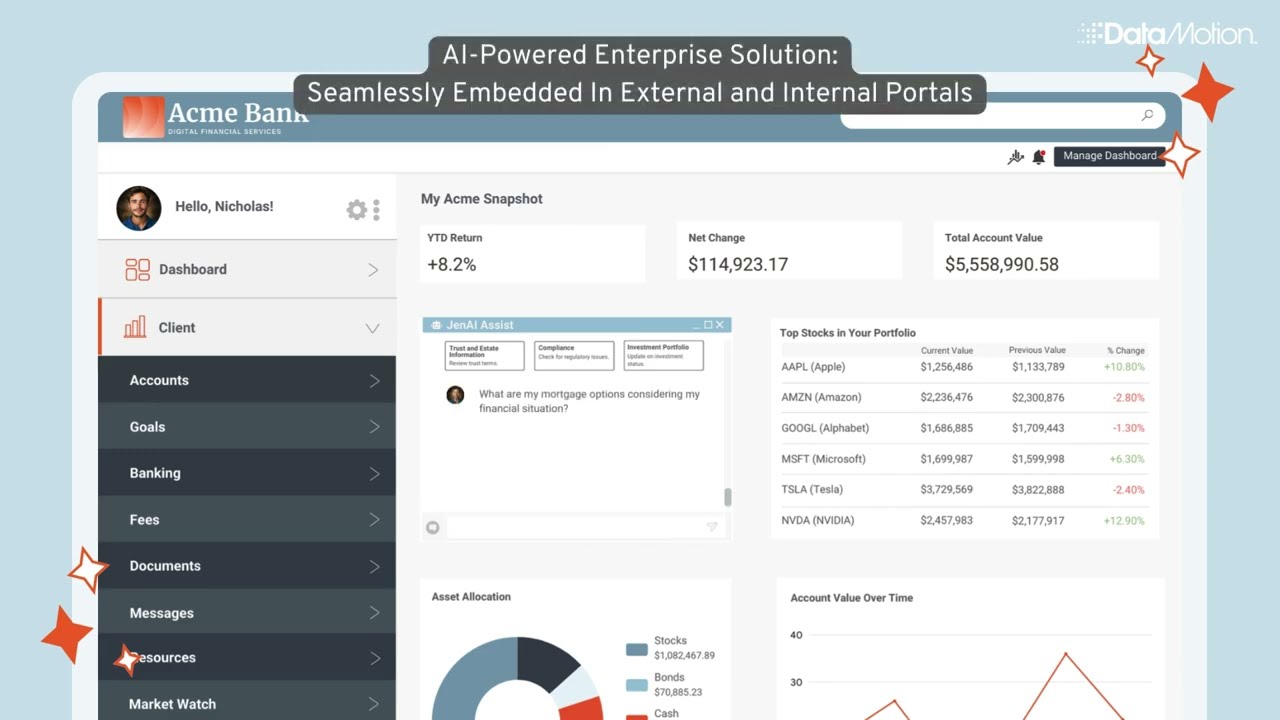This screenshot has width=1280, height=720.
Task: Open the Accounts submenu item
Action: coord(247,380)
